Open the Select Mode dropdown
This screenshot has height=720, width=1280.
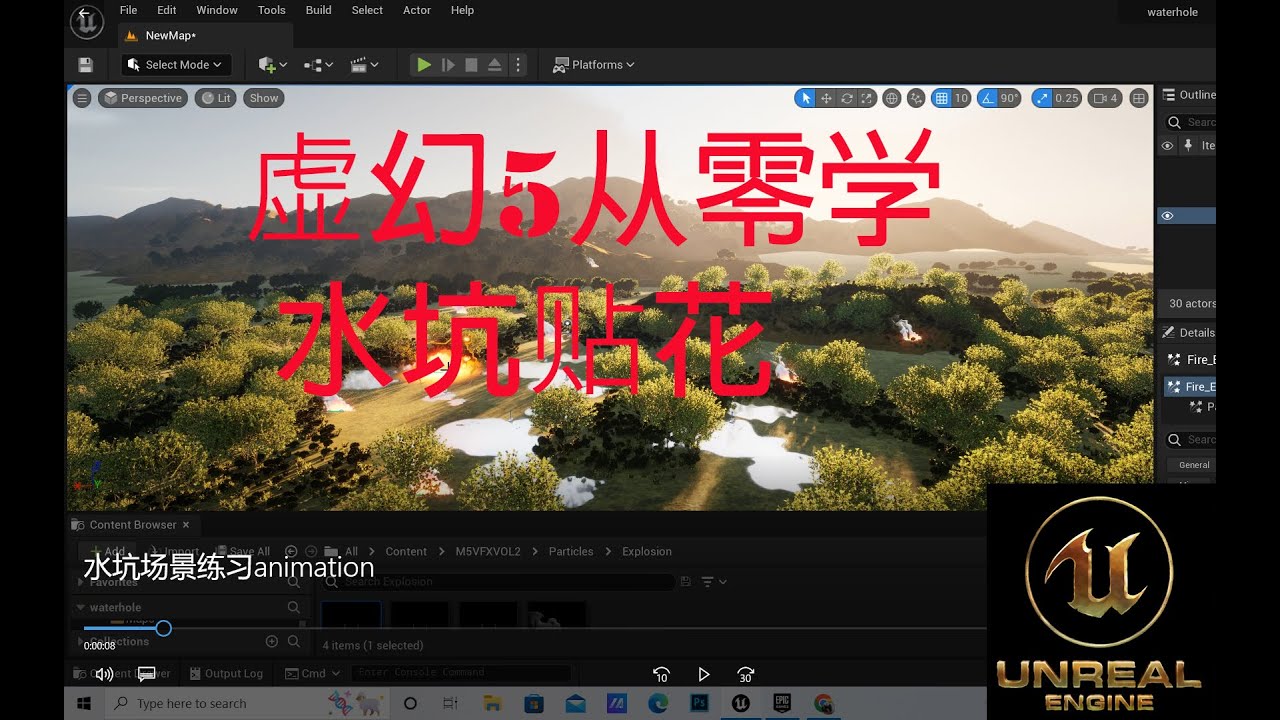point(176,65)
